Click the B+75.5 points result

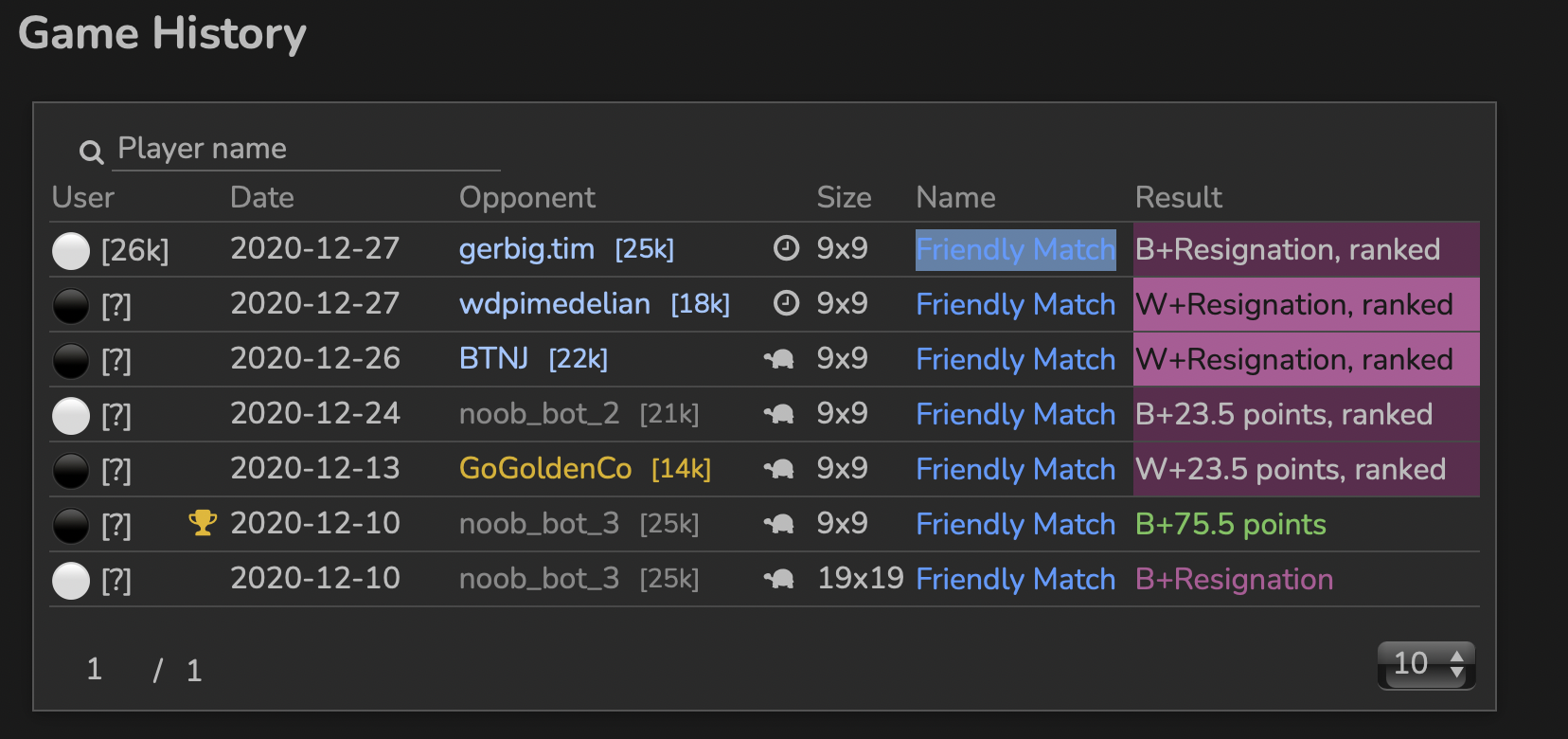coord(1231,524)
